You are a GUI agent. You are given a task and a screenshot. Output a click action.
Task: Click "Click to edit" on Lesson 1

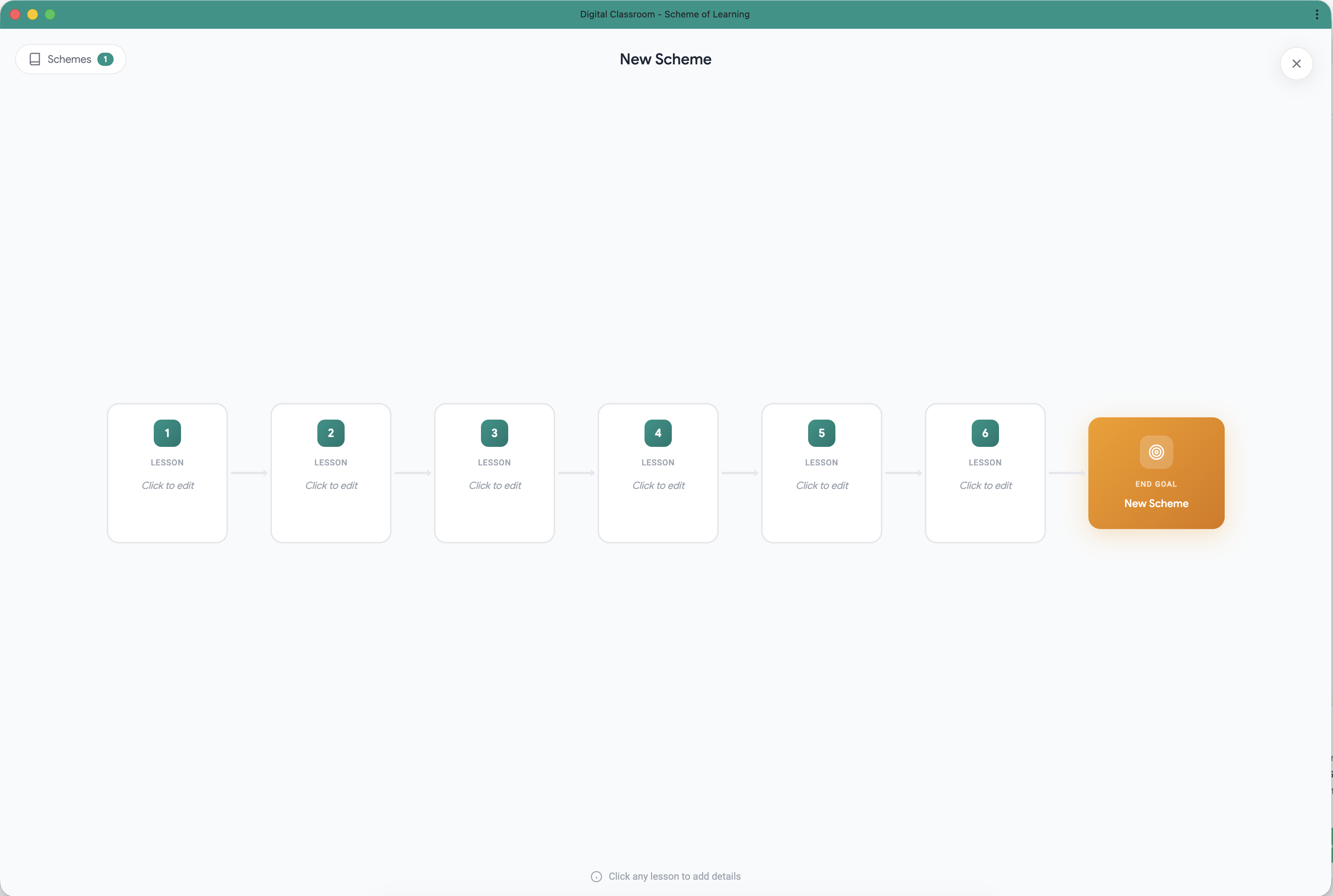[x=167, y=485]
